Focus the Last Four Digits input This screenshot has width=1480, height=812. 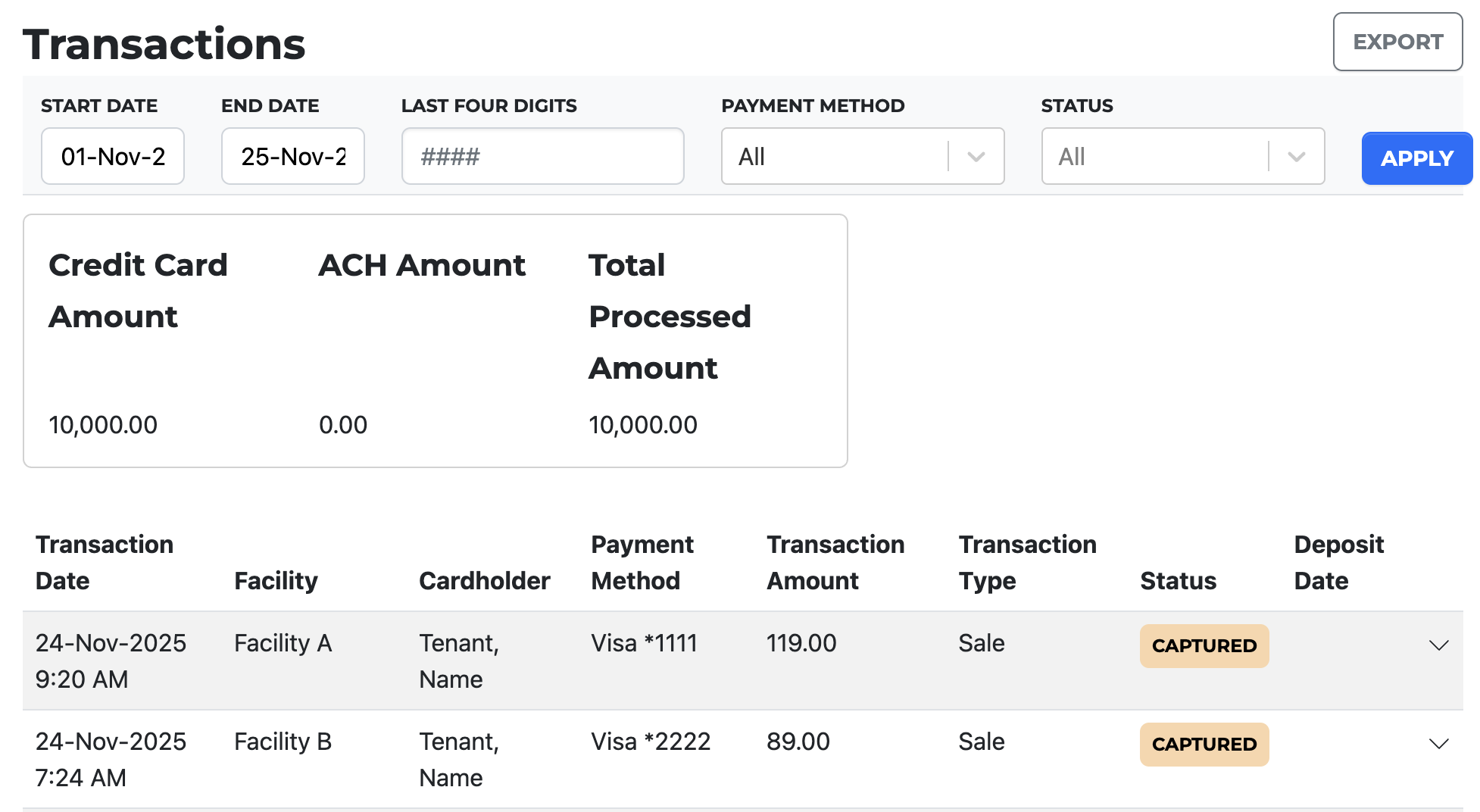click(x=542, y=157)
